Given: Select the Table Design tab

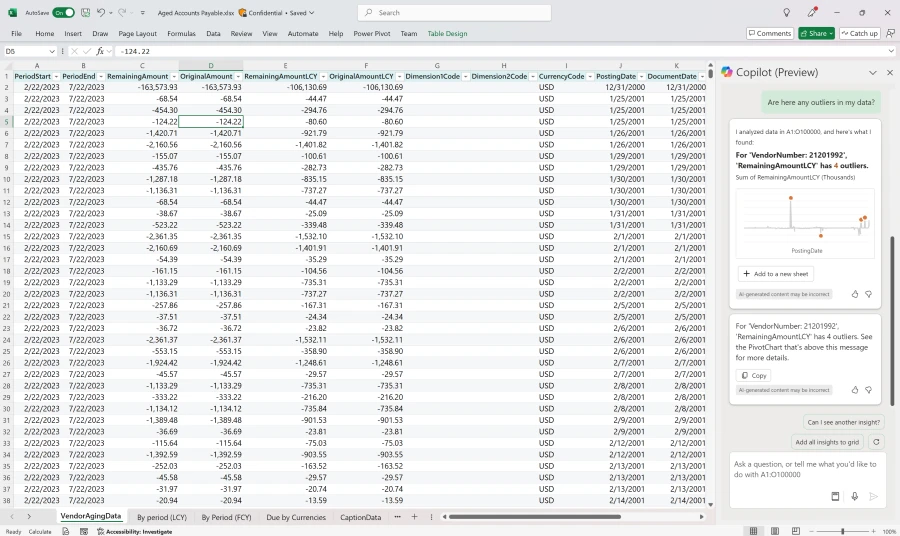Looking at the screenshot, I should [x=447, y=33].
